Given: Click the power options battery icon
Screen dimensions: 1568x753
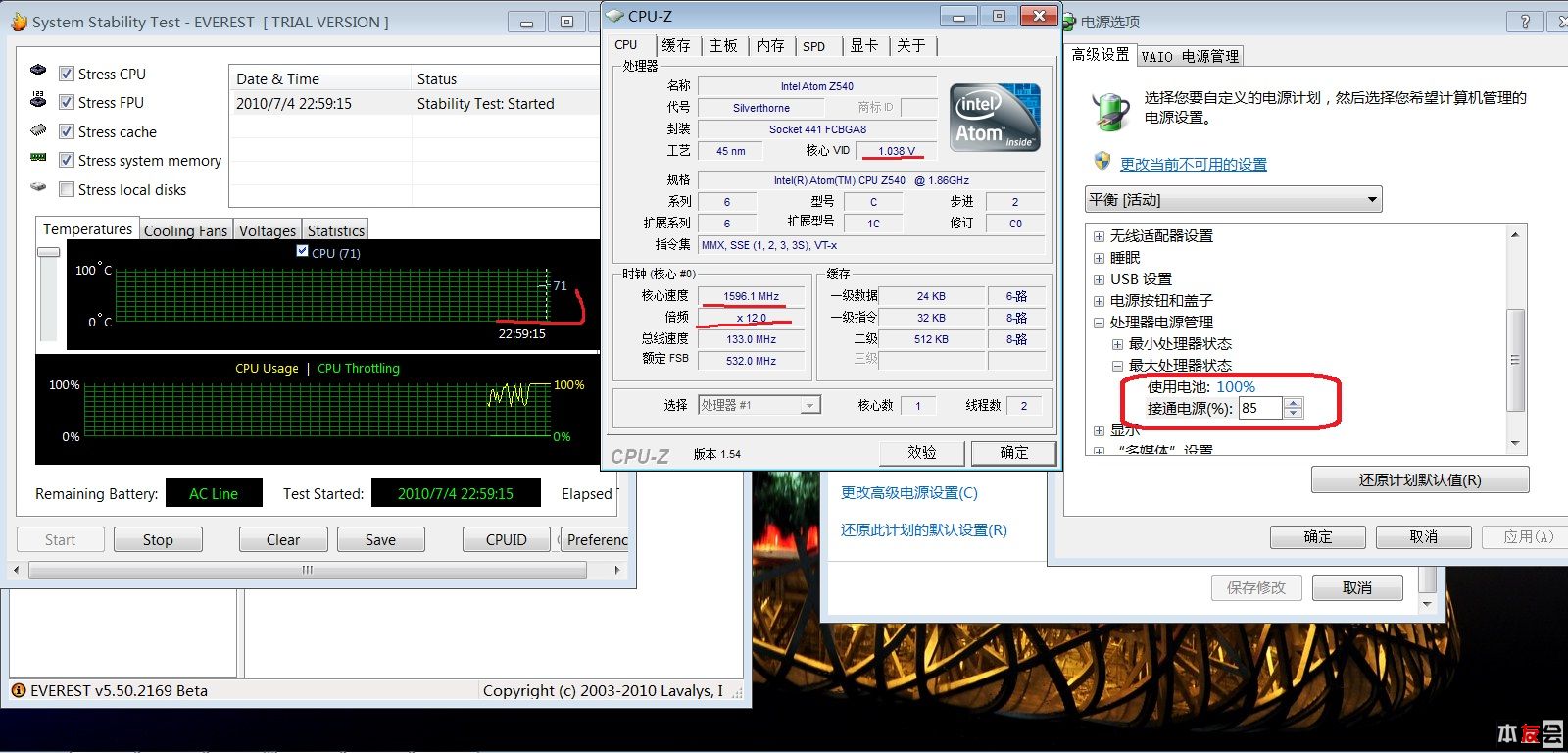Looking at the screenshot, I should [x=1110, y=111].
